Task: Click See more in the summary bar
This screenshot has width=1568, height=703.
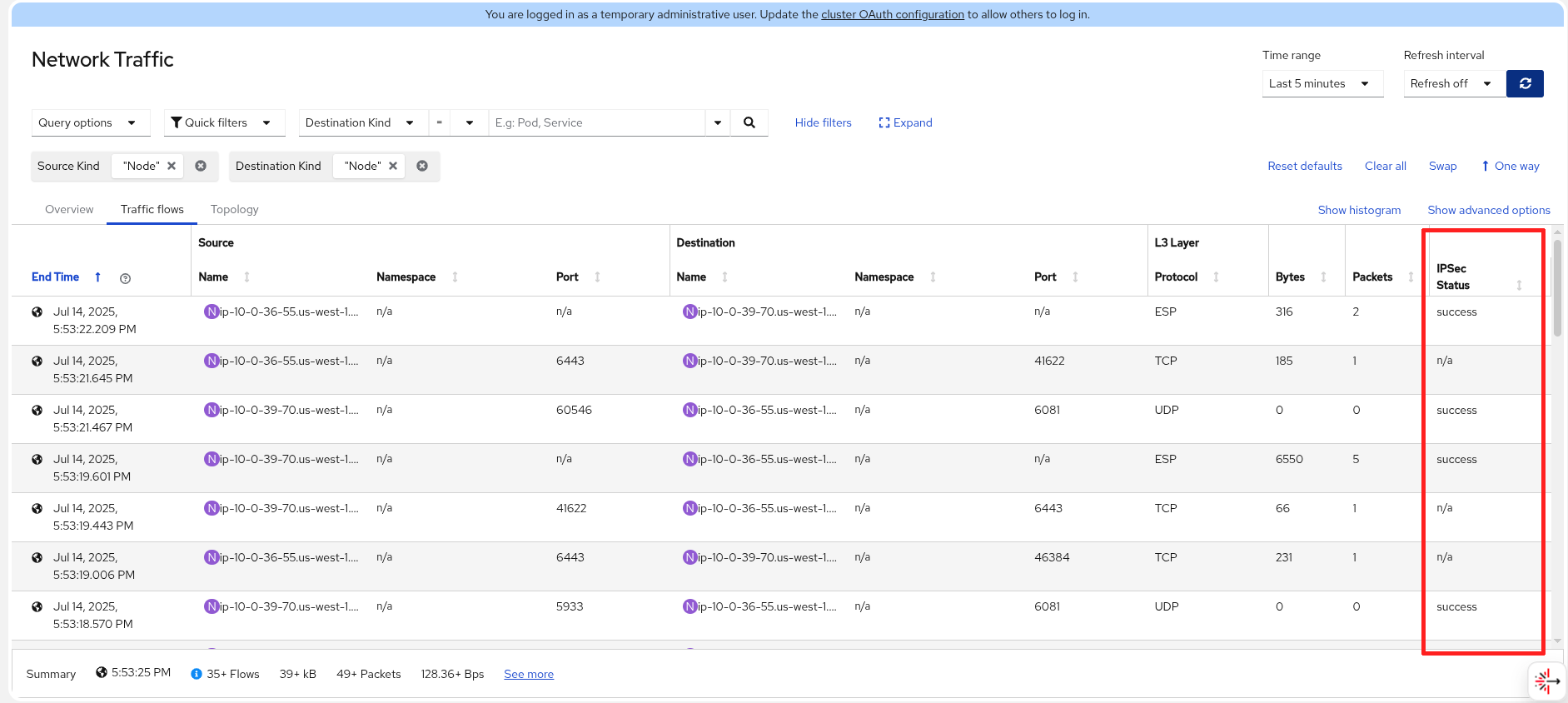Action: point(529,674)
